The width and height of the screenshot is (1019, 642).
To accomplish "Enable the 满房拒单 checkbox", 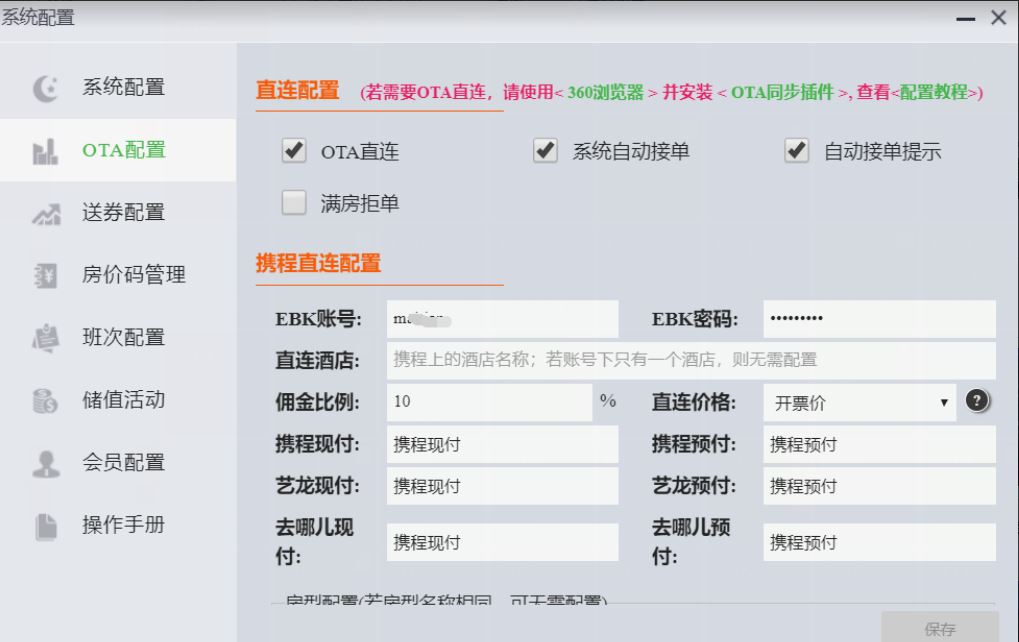I will (294, 204).
